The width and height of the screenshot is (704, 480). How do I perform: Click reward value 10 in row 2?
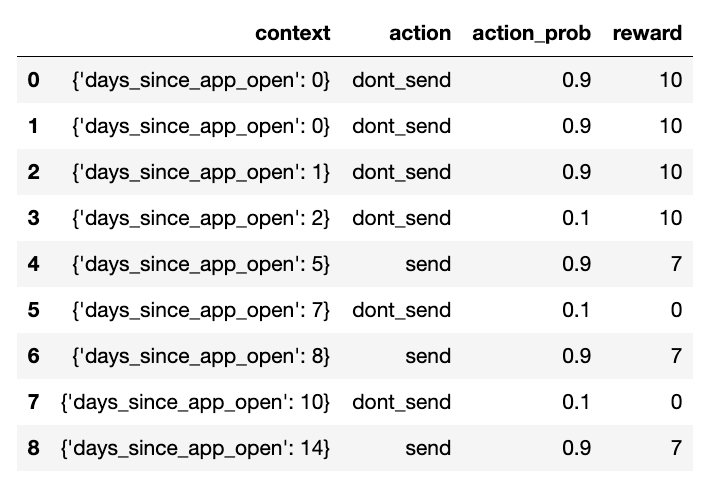coord(671,172)
